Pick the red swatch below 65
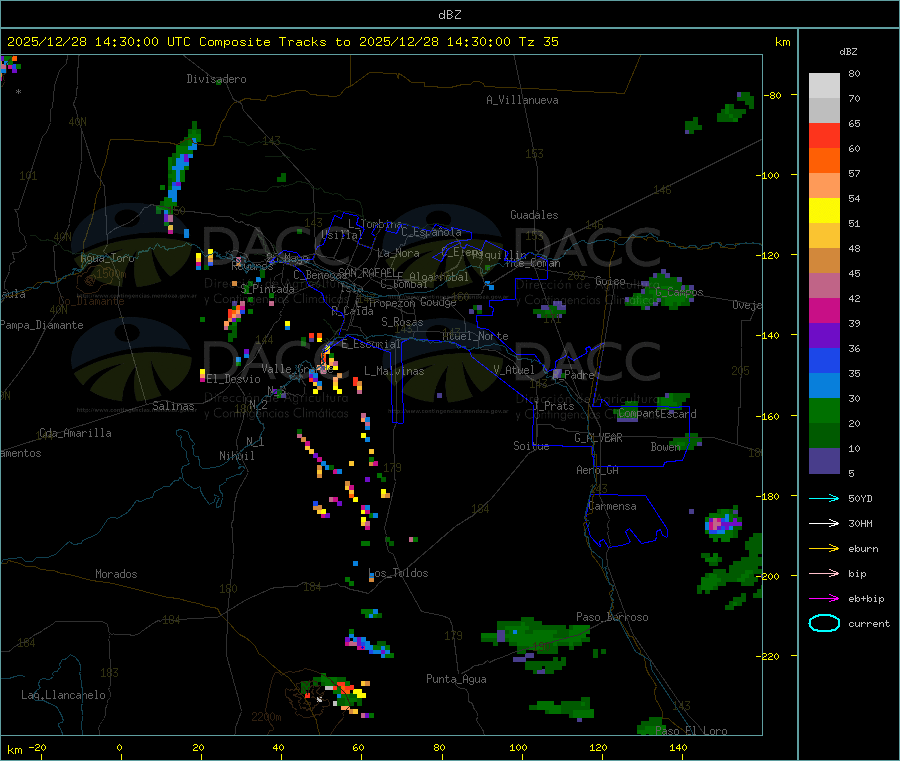 tap(824, 135)
